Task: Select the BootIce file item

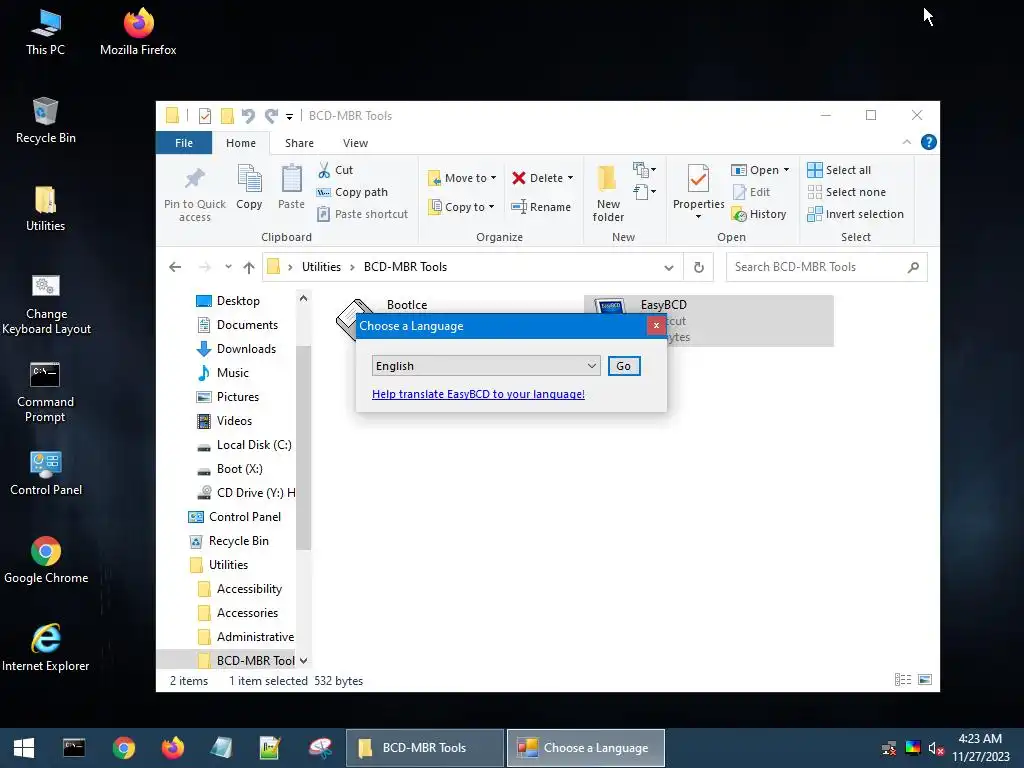Action: coord(406,305)
